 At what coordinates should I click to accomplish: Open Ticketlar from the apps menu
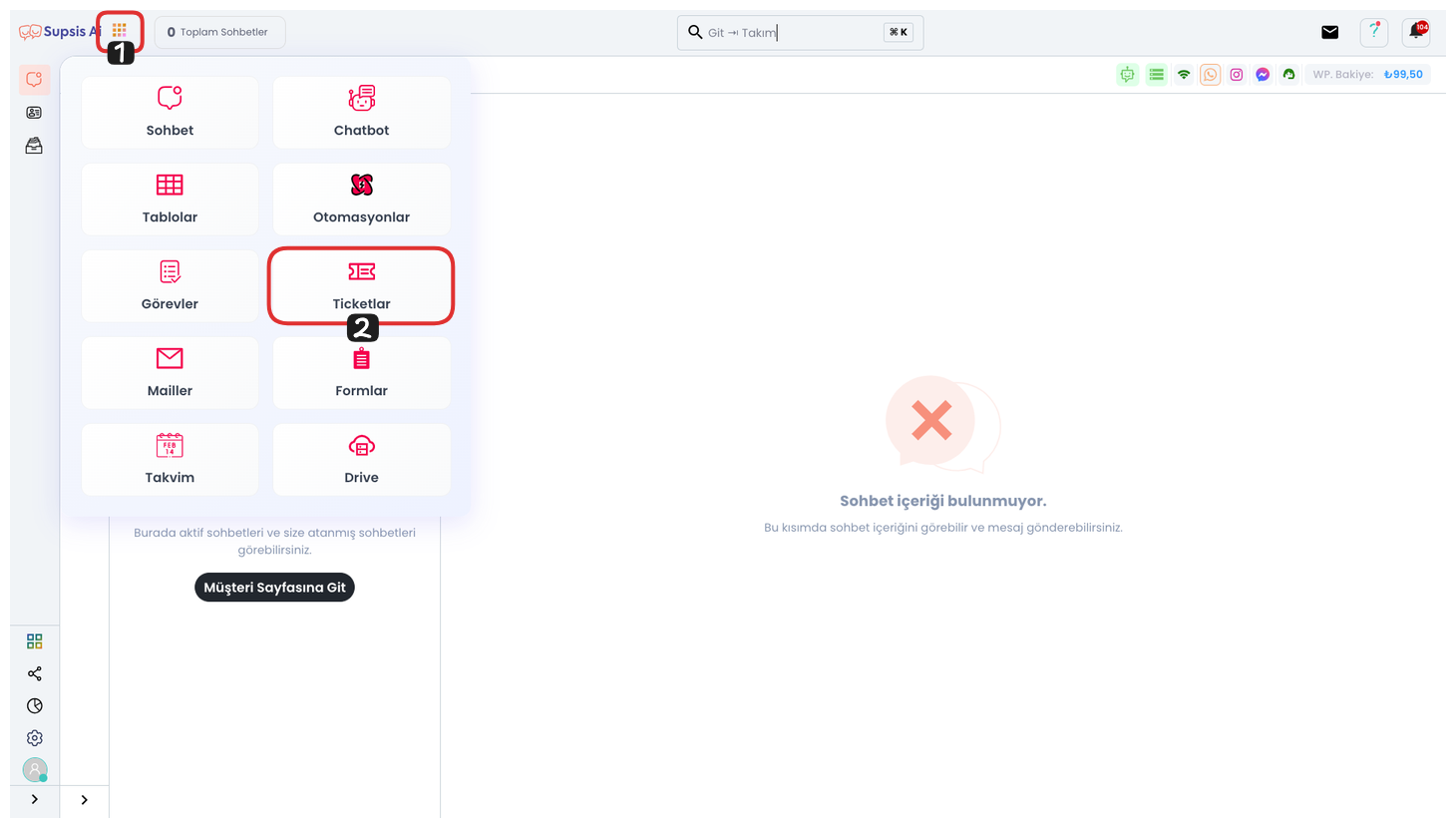361,286
